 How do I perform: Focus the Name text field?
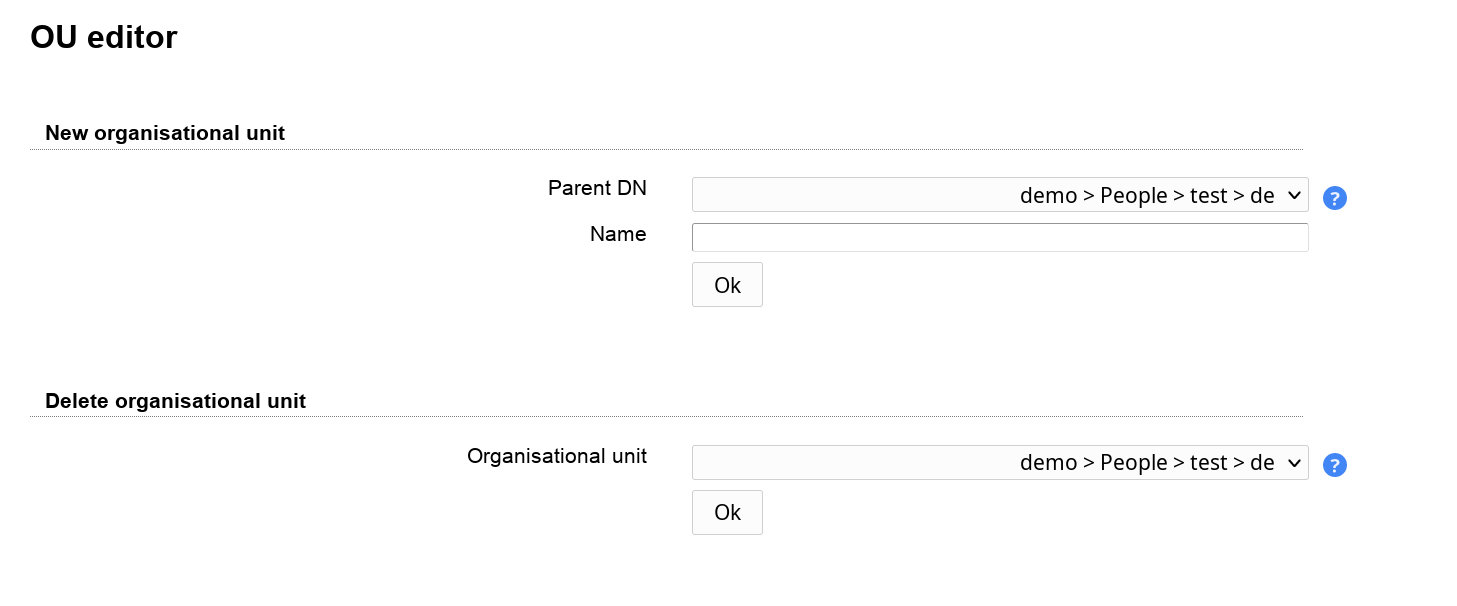pyautogui.click(x=999, y=237)
